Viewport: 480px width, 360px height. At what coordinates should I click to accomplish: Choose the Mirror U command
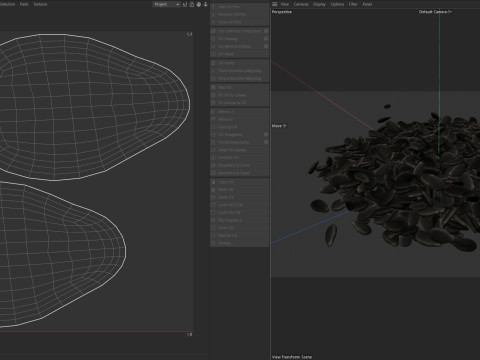pyautogui.click(x=240, y=112)
